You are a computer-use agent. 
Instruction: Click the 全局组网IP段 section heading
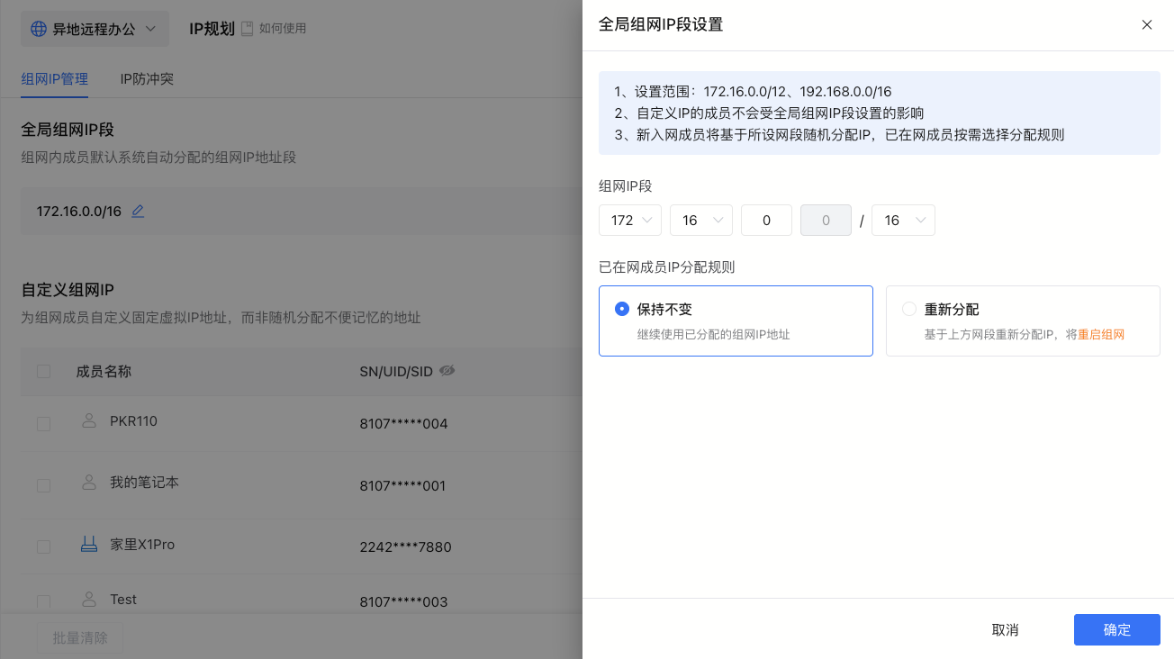pyautogui.click(x=67, y=130)
